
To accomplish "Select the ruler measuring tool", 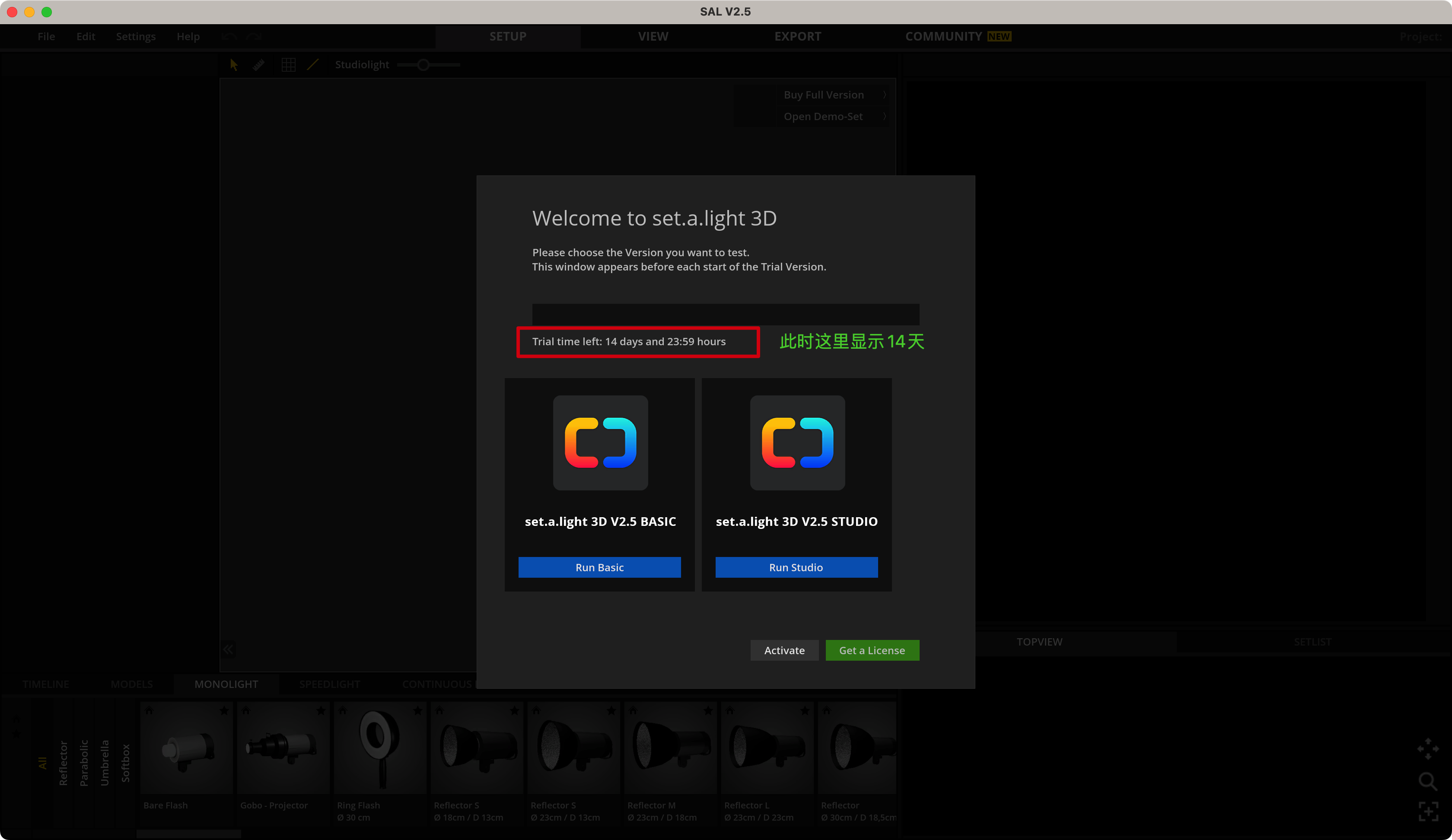I will (x=259, y=64).
